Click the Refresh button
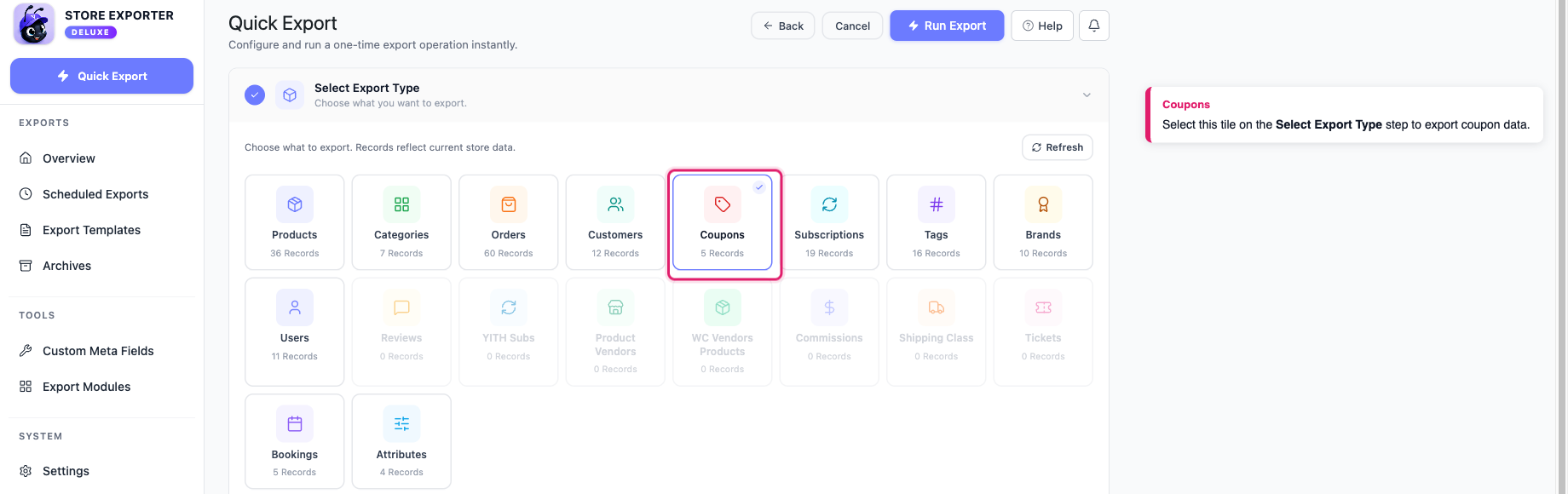 (x=1057, y=147)
